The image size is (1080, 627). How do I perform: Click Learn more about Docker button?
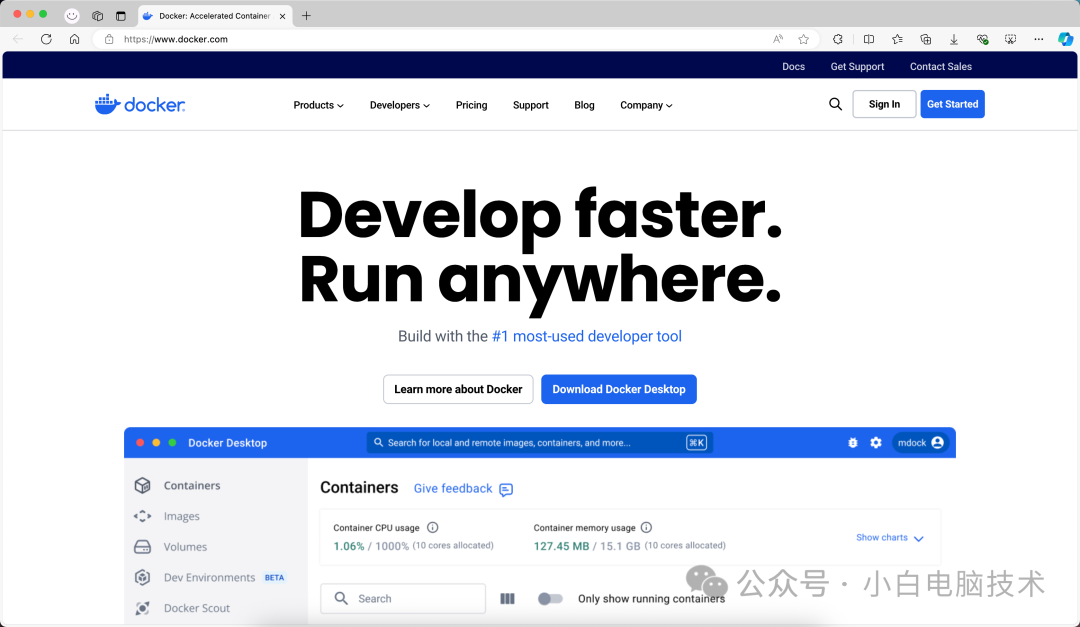(458, 389)
